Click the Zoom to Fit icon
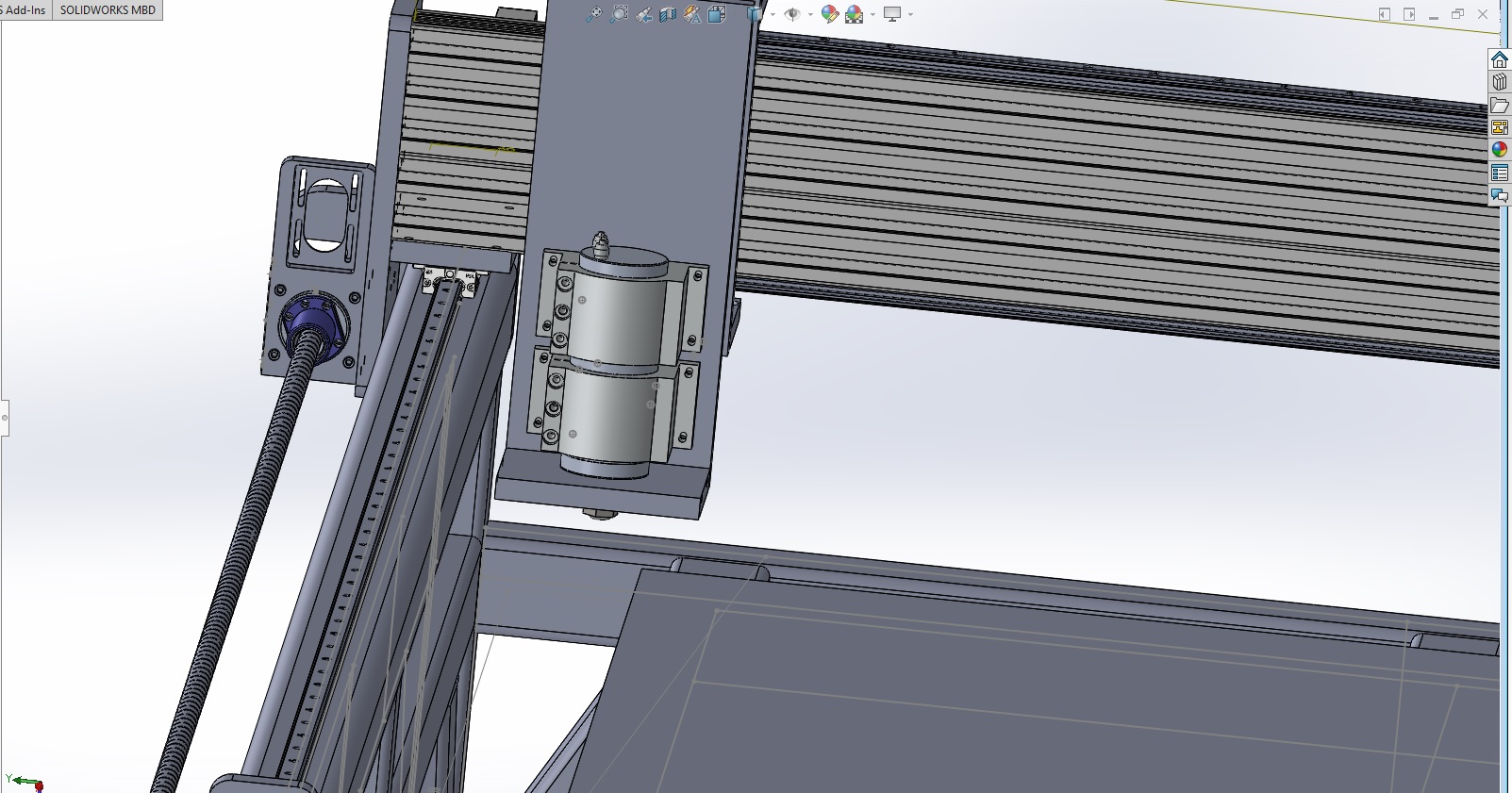The height and width of the screenshot is (793, 1512). pos(593,14)
